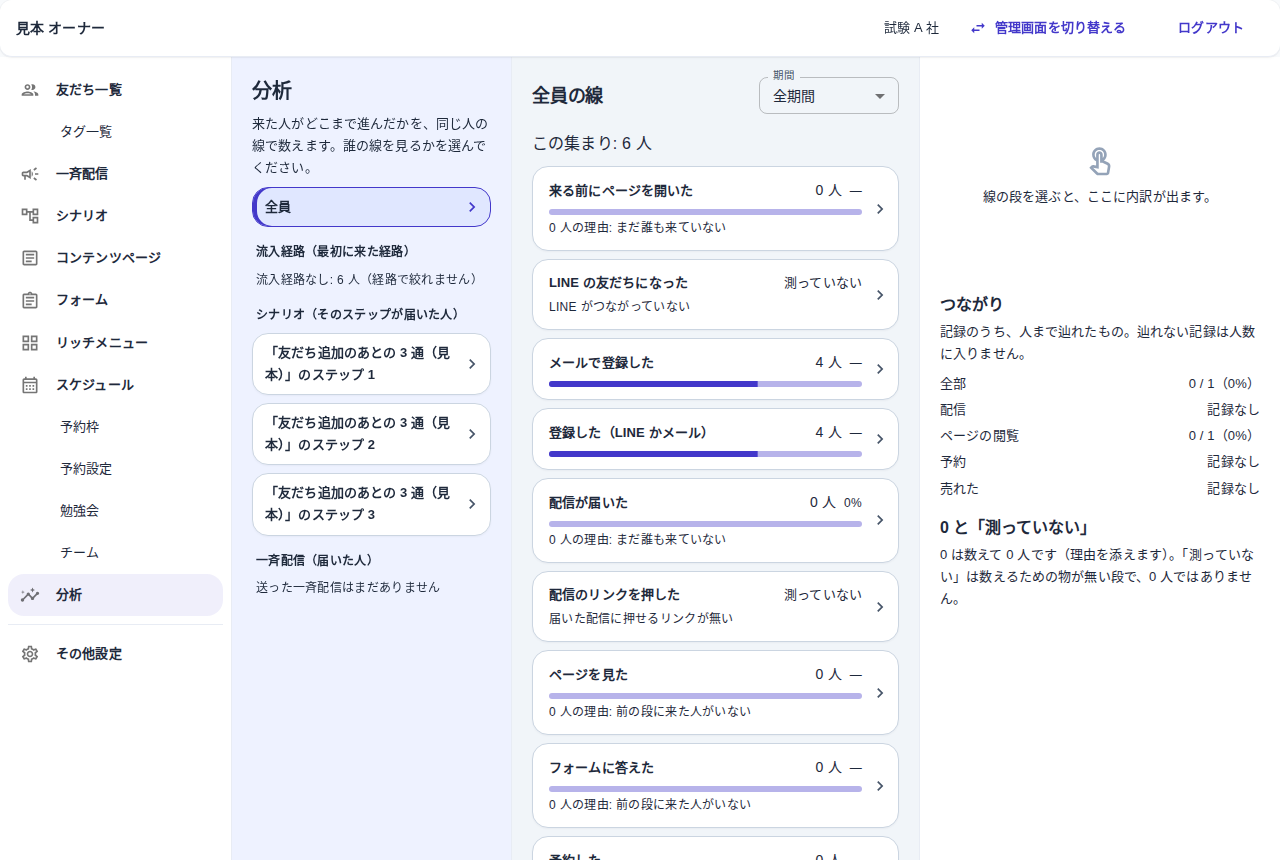
Task: Click the 登録した（LINE かメール） progress bar
Action: [705, 454]
